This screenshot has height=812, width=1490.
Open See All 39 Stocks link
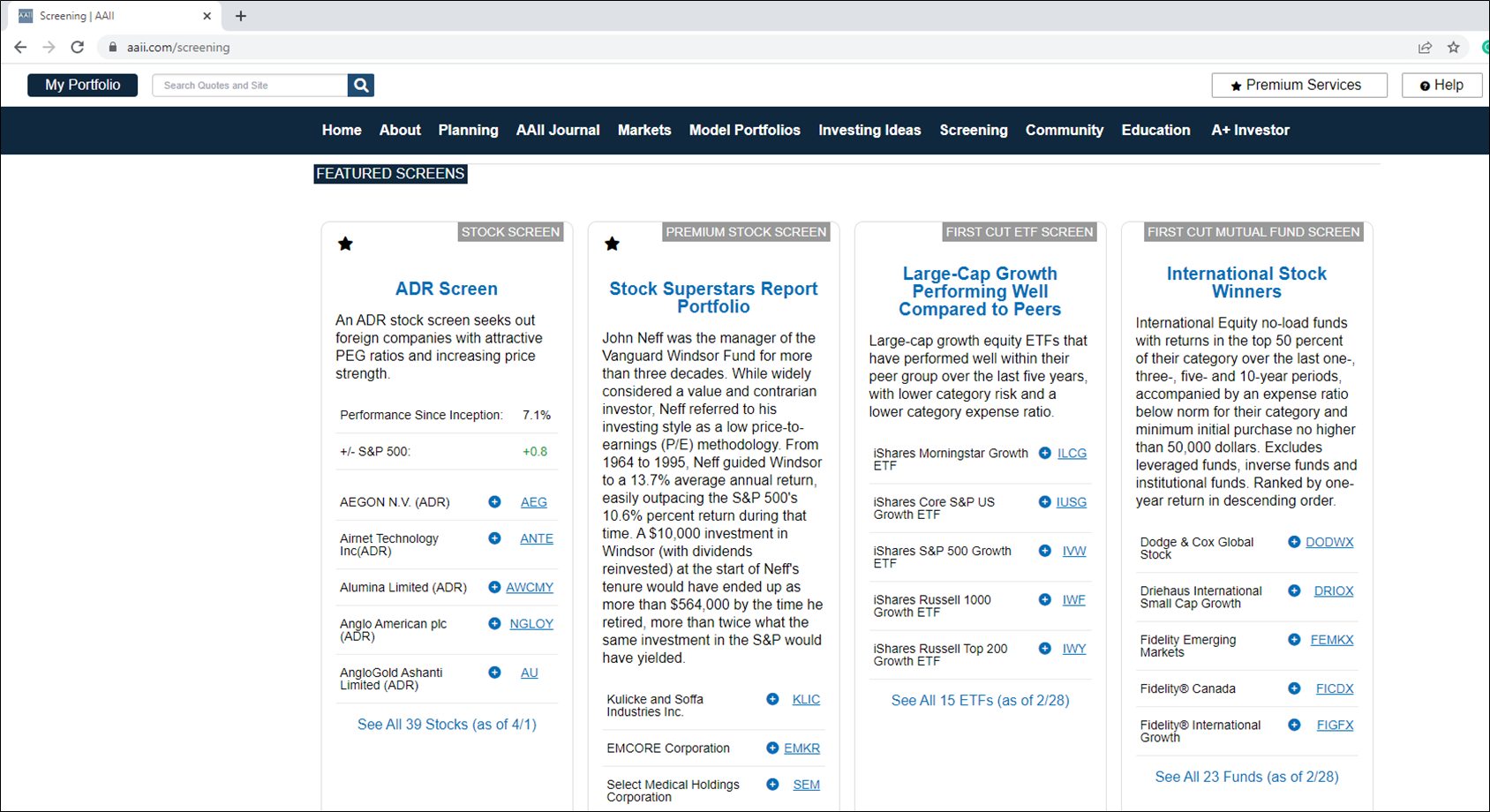click(x=447, y=725)
